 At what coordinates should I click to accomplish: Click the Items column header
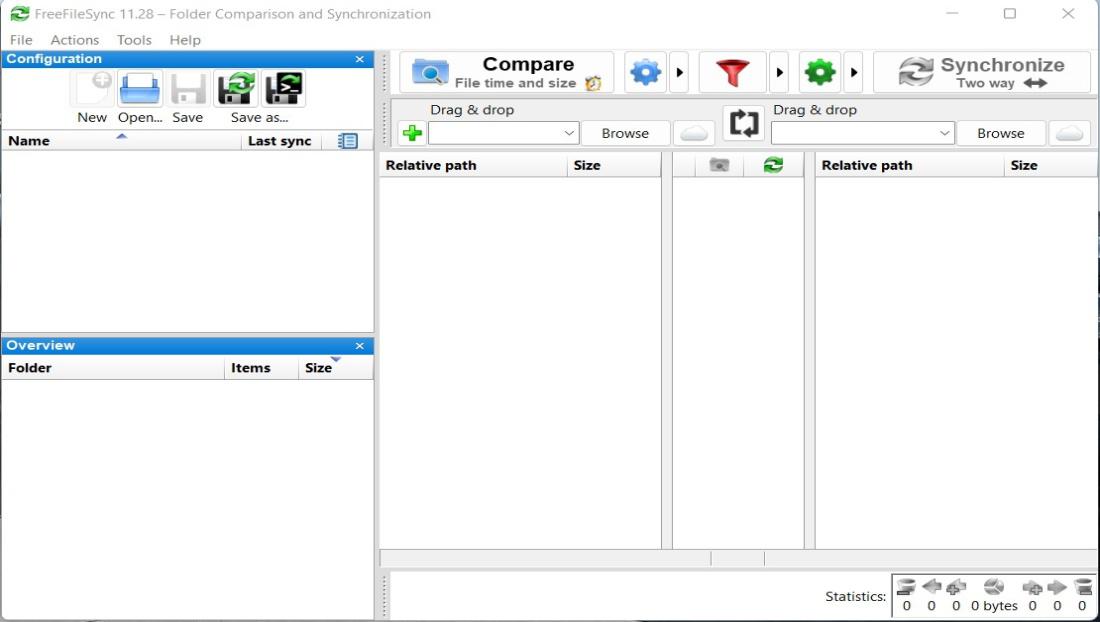point(261,367)
